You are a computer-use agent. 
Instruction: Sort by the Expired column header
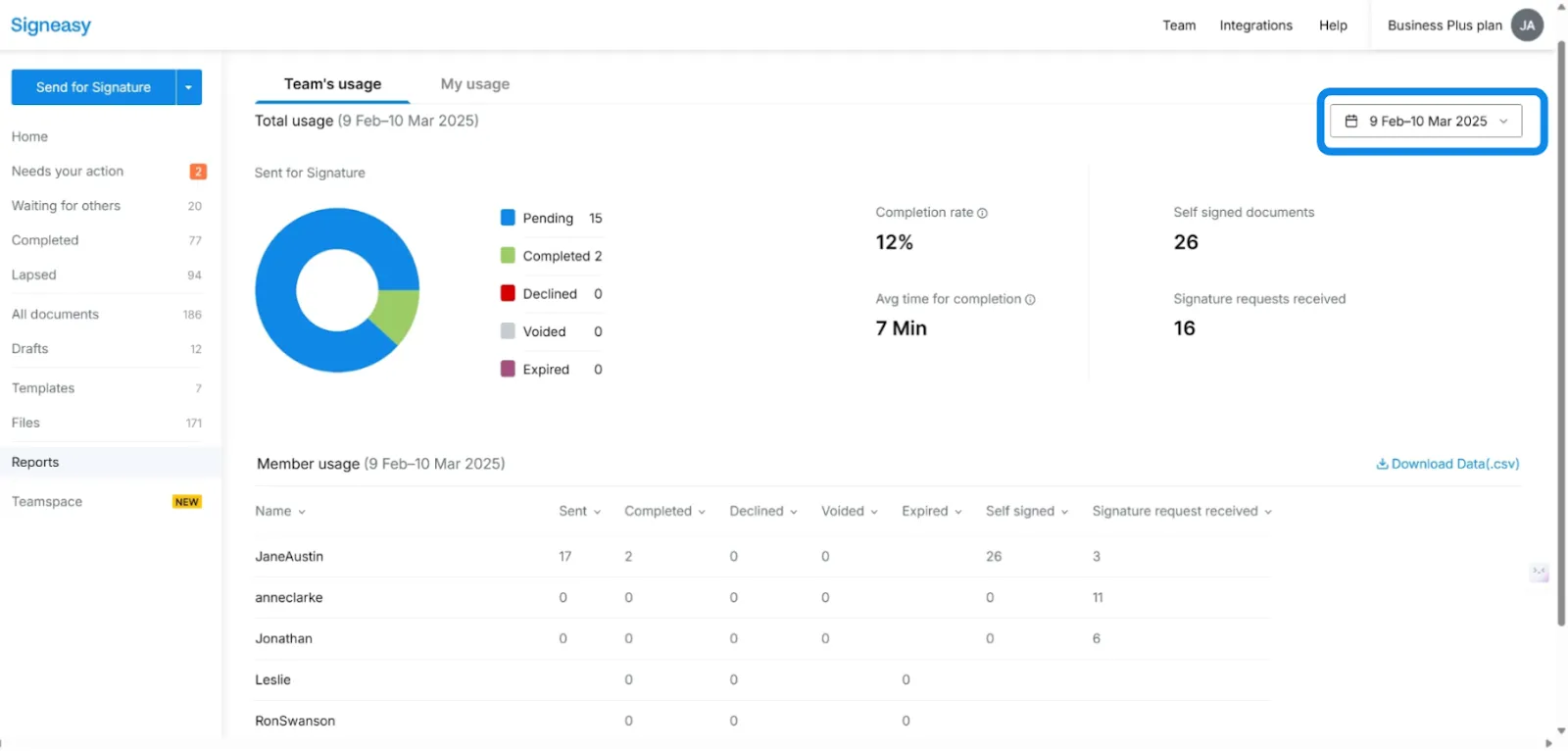pos(932,512)
